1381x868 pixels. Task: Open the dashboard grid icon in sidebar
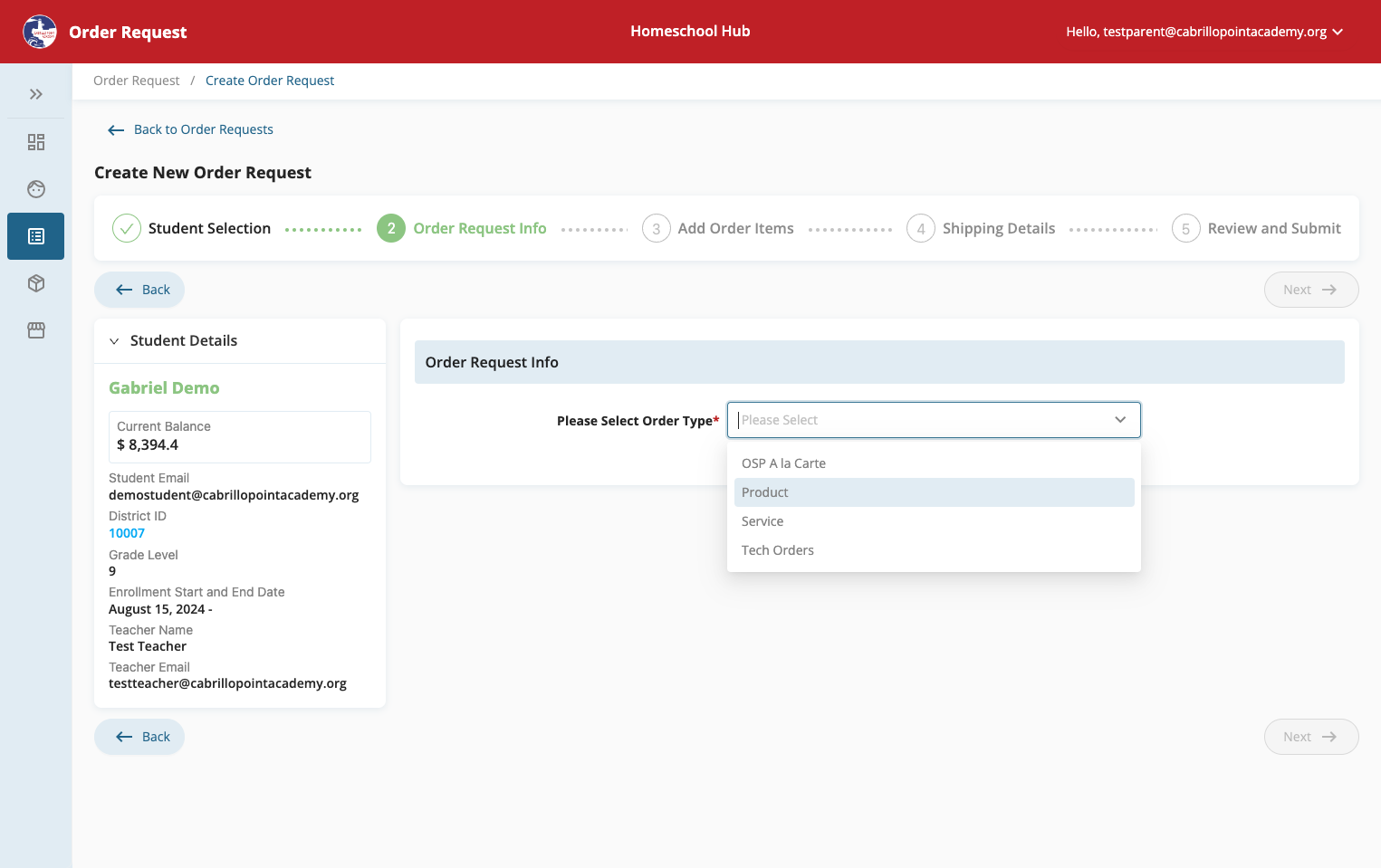(36, 142)
